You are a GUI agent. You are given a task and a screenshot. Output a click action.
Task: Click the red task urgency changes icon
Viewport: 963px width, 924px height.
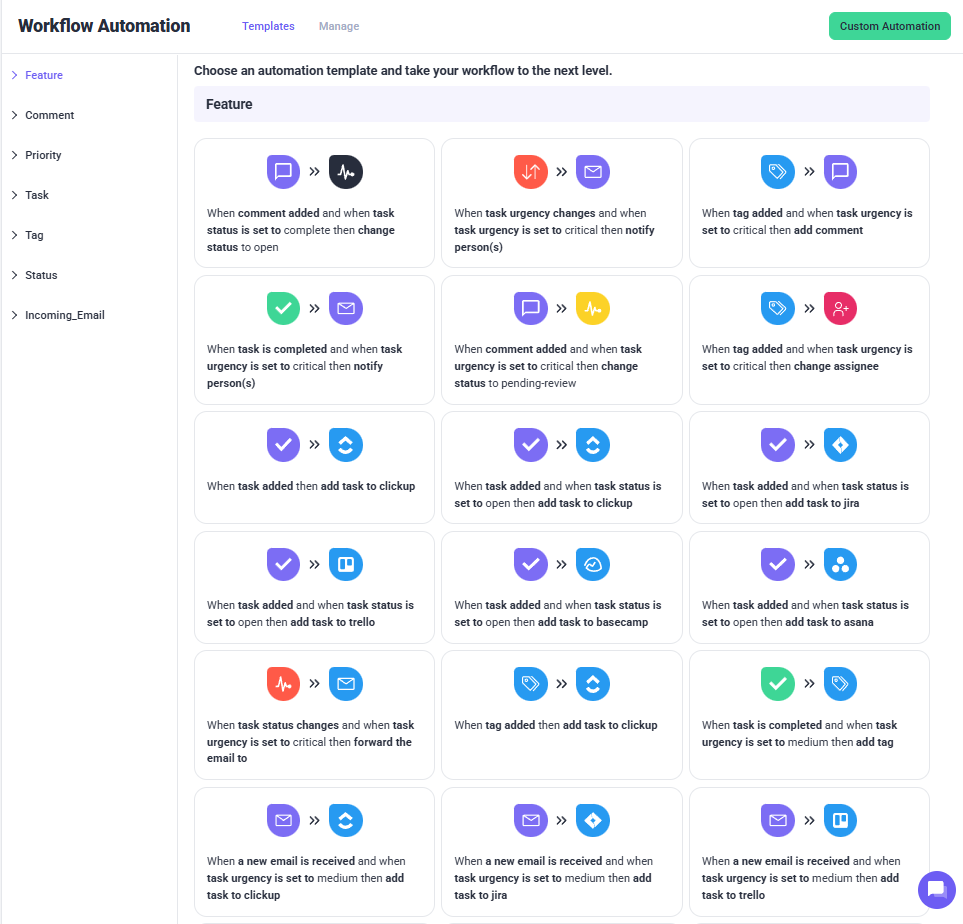(x=530, y=172)
